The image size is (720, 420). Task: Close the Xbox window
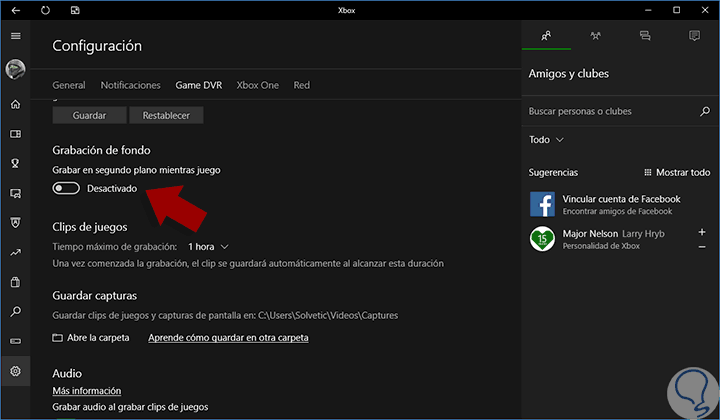coord(705,10)
